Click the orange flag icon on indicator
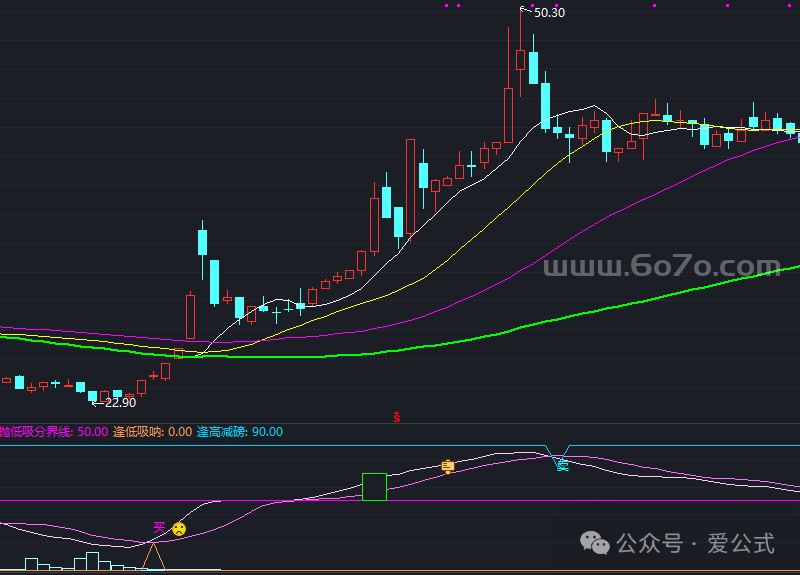Screen dimensions: 800x575 [x=448, y=466]
